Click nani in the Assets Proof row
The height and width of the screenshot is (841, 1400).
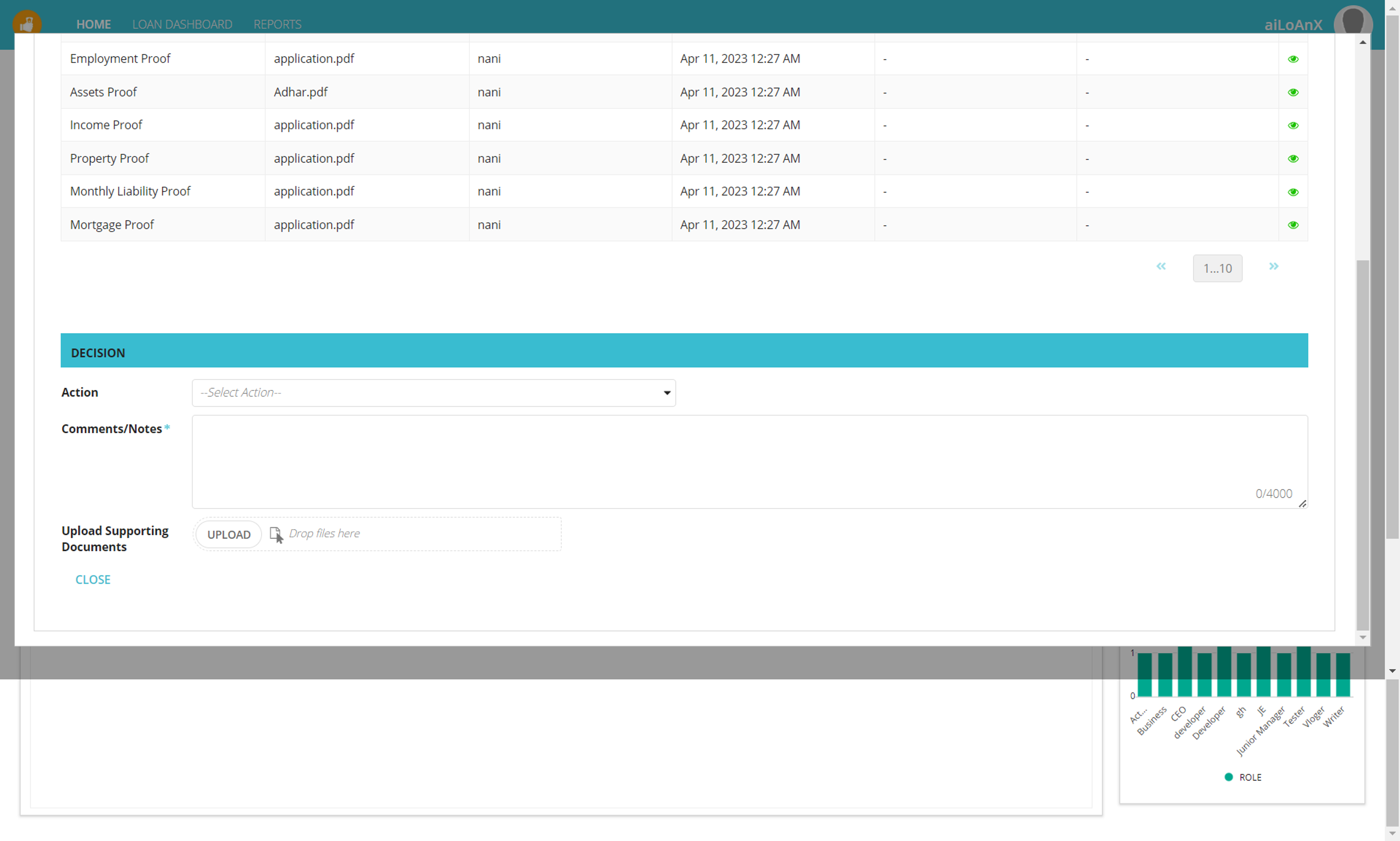click(x=489, y=92)
